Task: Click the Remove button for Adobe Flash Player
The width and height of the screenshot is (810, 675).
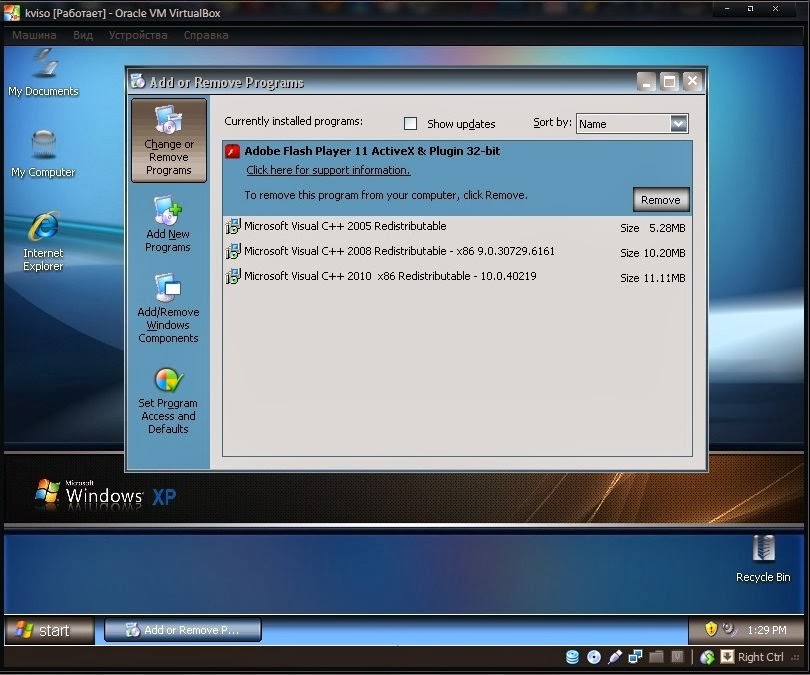Action: [660, 199]
